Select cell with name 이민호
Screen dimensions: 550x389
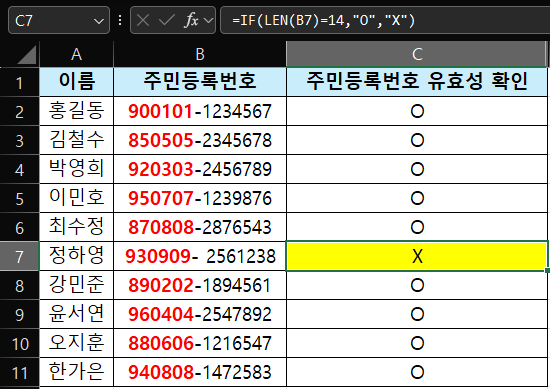(x=76, y=198)
